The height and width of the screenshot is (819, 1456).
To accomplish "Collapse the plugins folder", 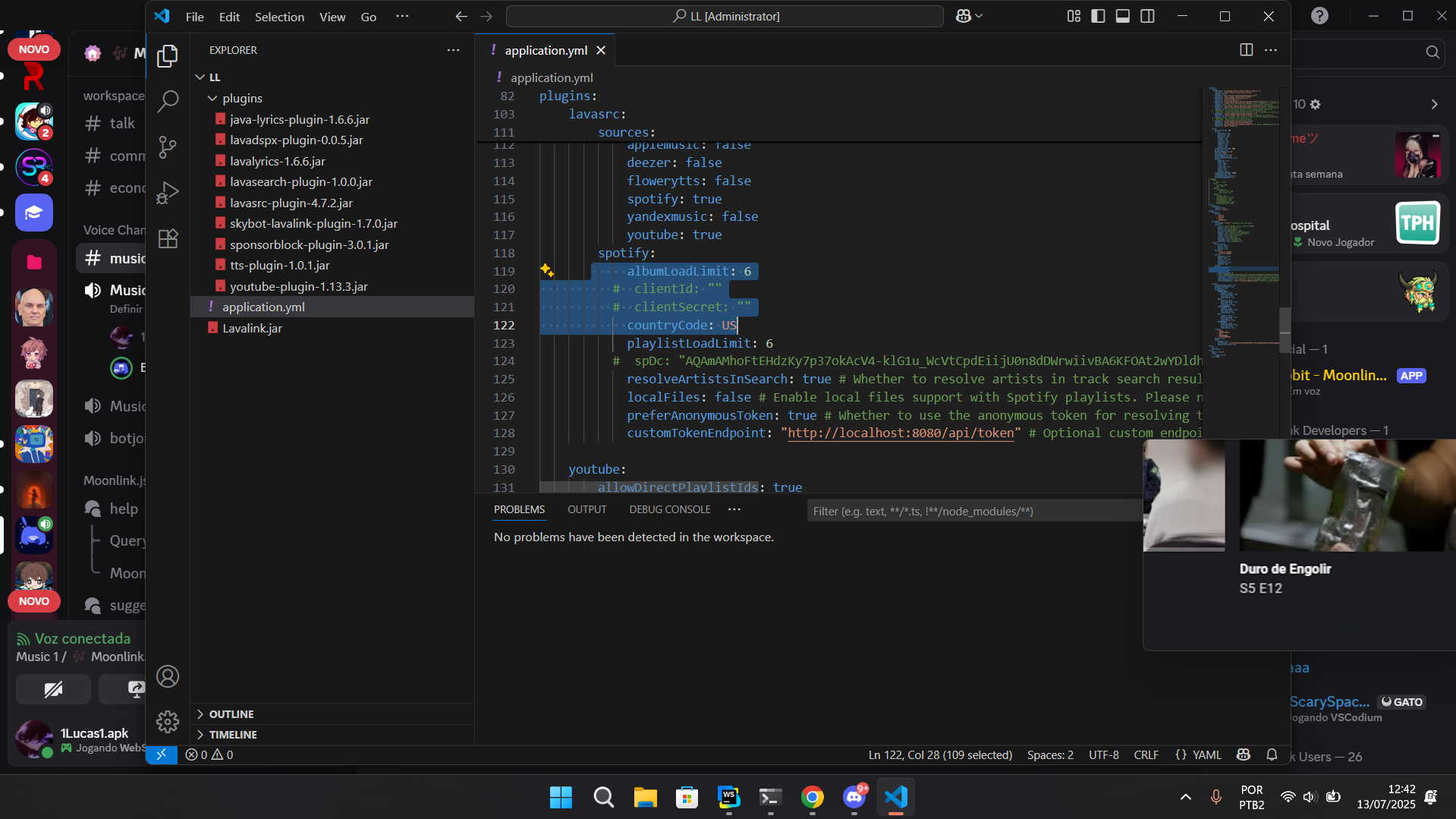I will (213, 98).
